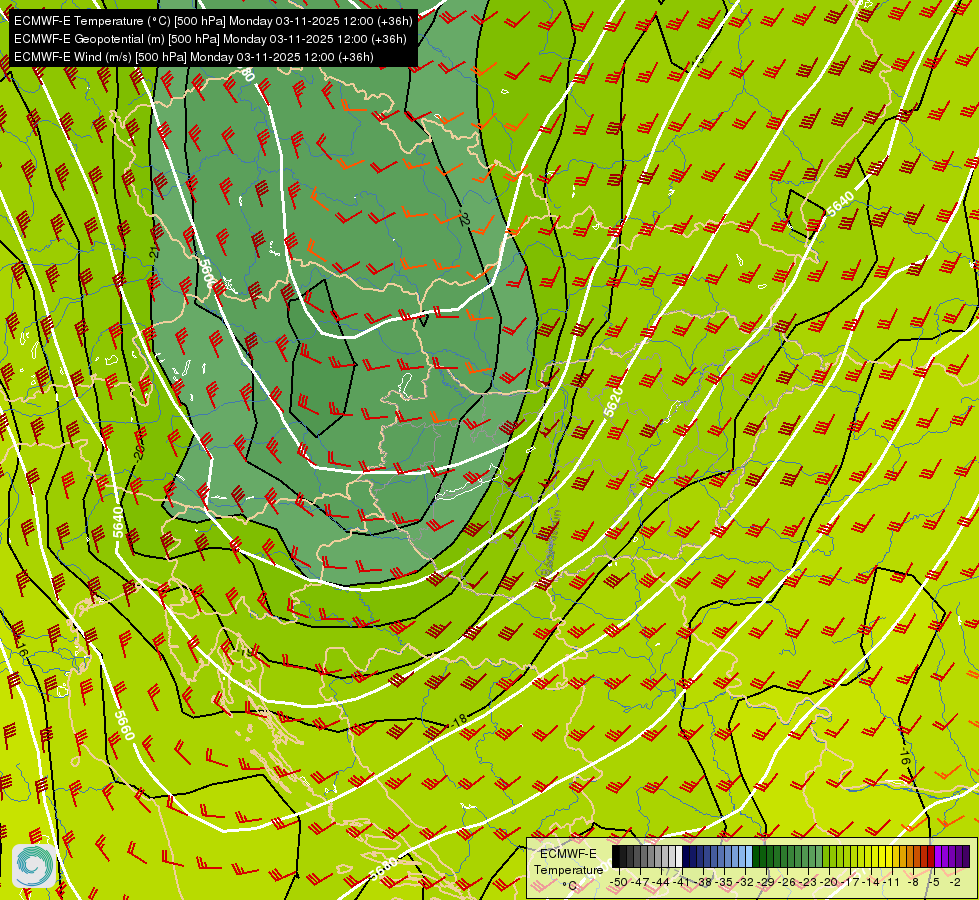Click the 5660 geopotential contour label
Viewport: 979px width, 900px height.
tap(125, 724)
